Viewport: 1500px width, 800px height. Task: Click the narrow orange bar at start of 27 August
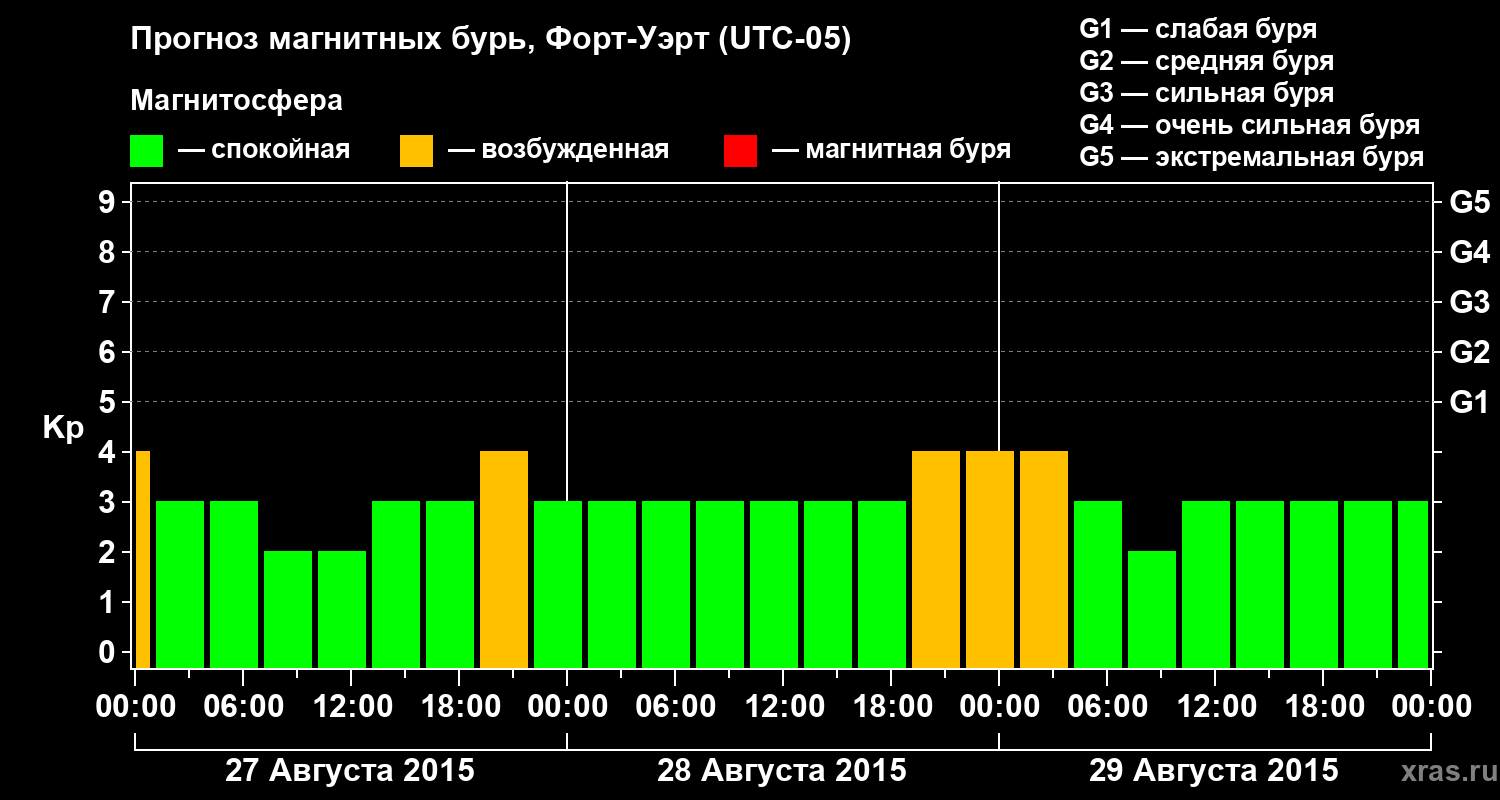click(142, 559)
